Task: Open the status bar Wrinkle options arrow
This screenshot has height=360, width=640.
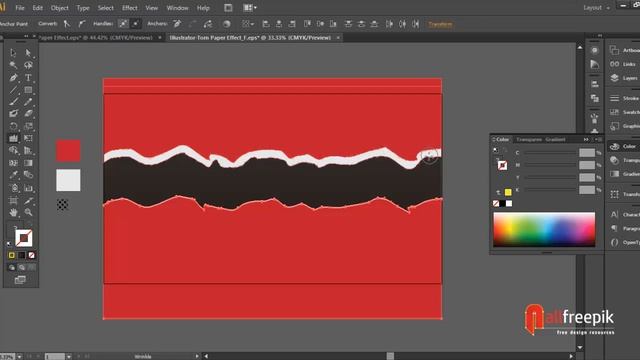Action: (x=197, y=357)
